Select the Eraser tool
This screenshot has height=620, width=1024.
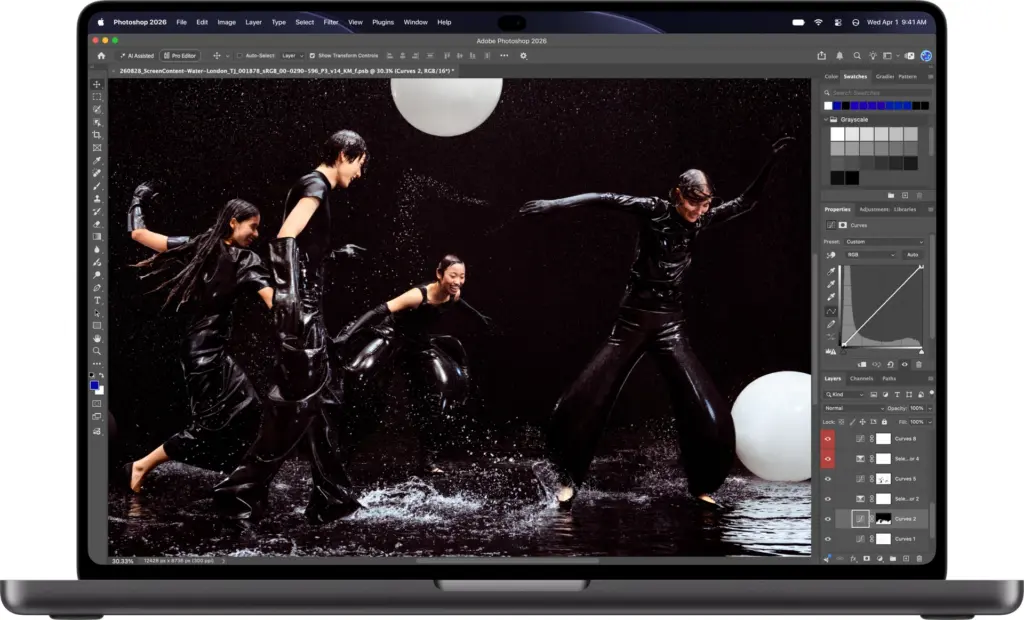97,224
